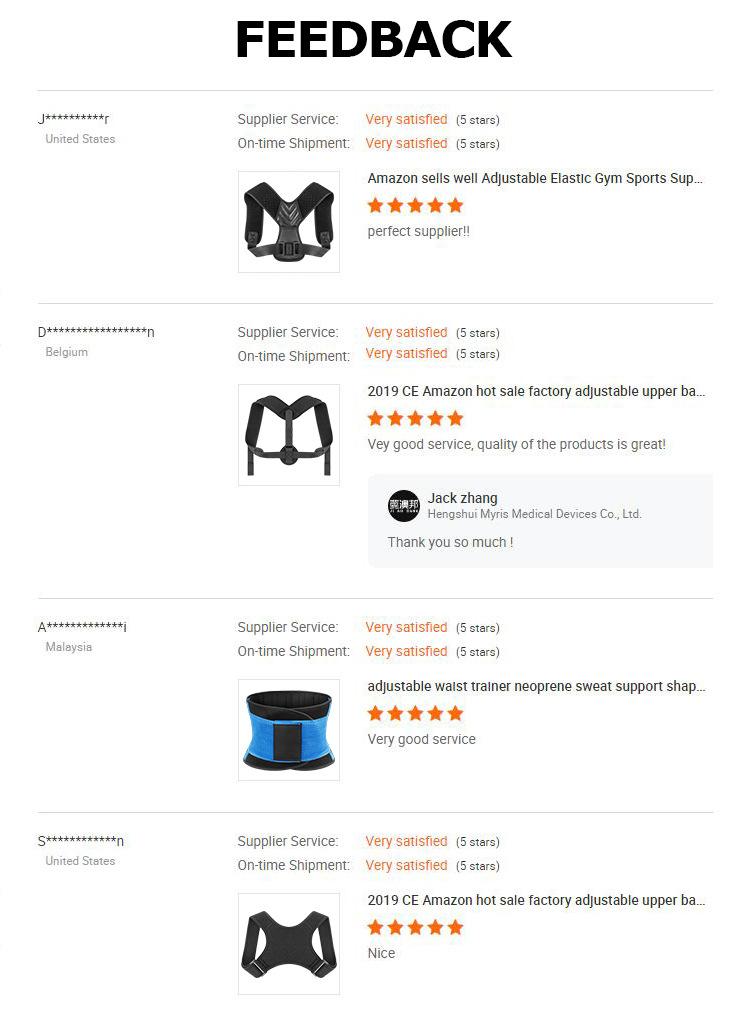Click the FEEDBACK heading
The width and height of the screenshot is (750, 1025).
pos(374,40)
